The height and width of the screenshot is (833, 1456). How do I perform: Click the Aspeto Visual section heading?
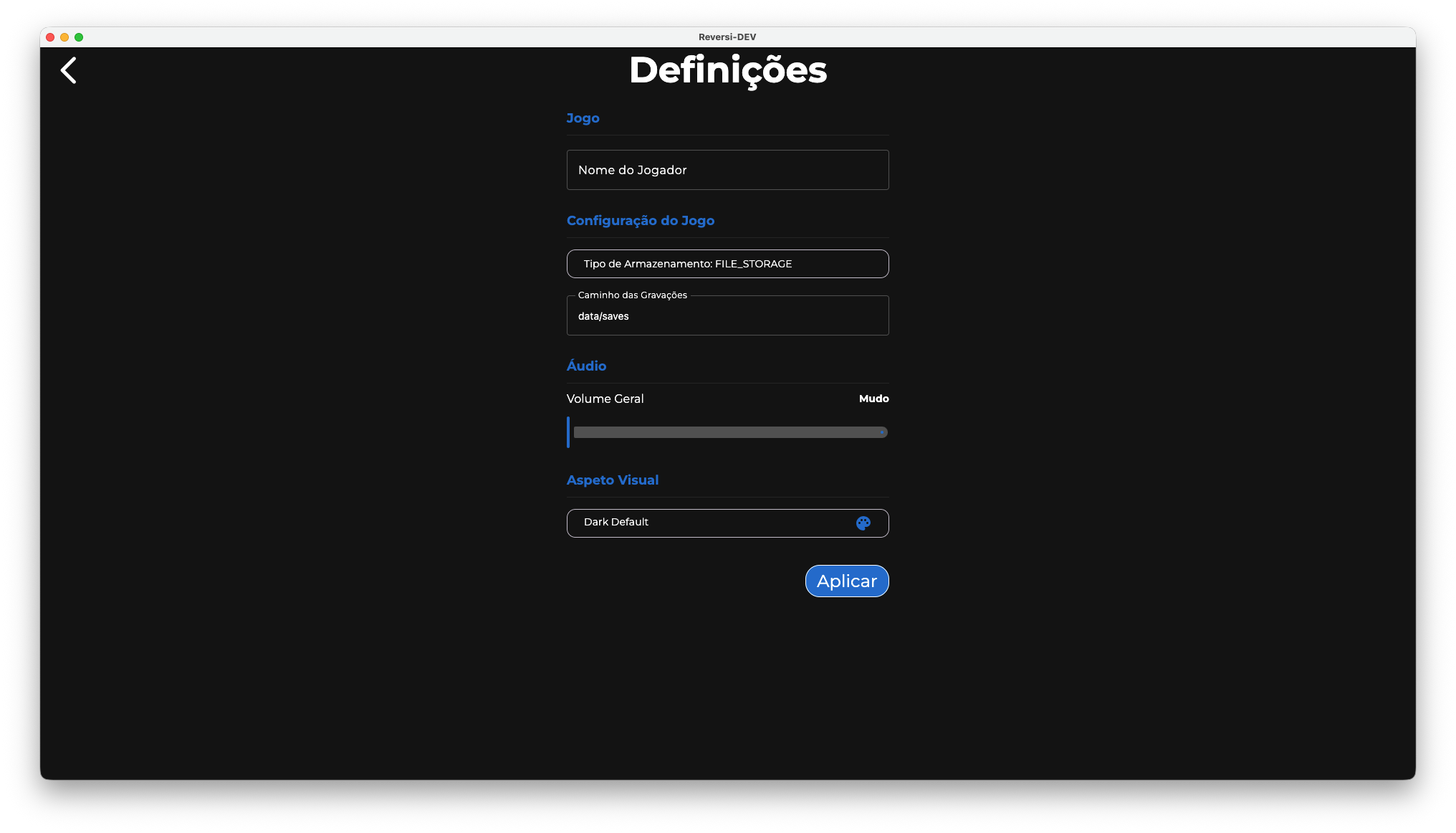pyautogui.click(x=612, y=480)
